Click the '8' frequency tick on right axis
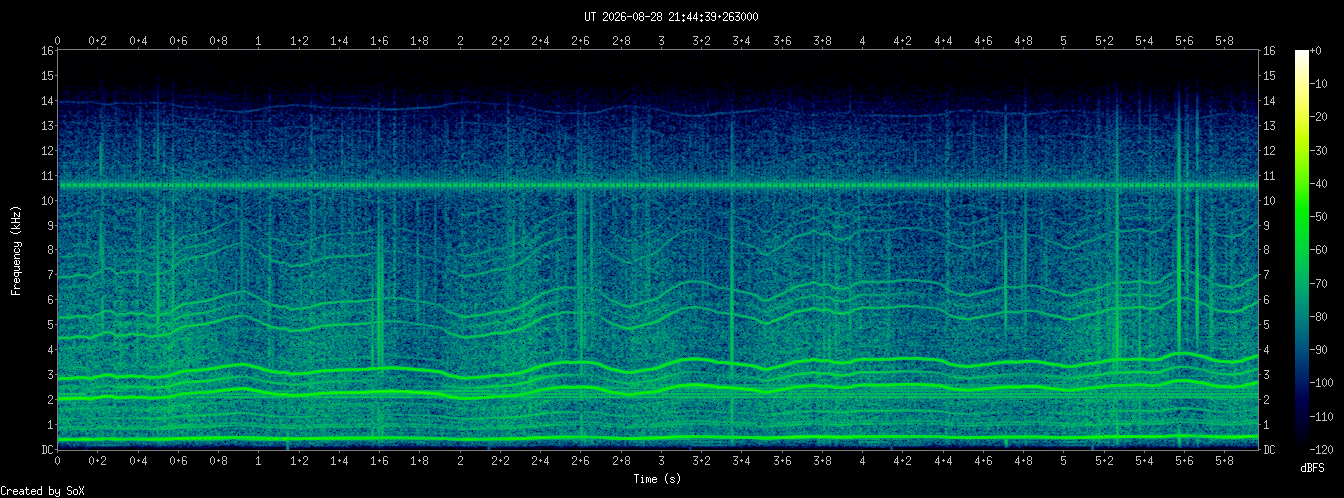 pos(1267,250)
